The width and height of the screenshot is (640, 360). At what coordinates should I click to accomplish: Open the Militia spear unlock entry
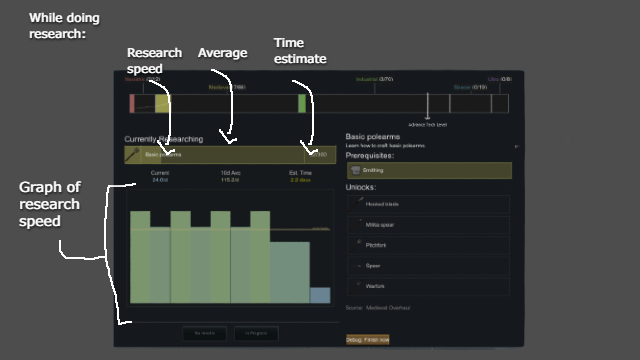tap(428, 224)
